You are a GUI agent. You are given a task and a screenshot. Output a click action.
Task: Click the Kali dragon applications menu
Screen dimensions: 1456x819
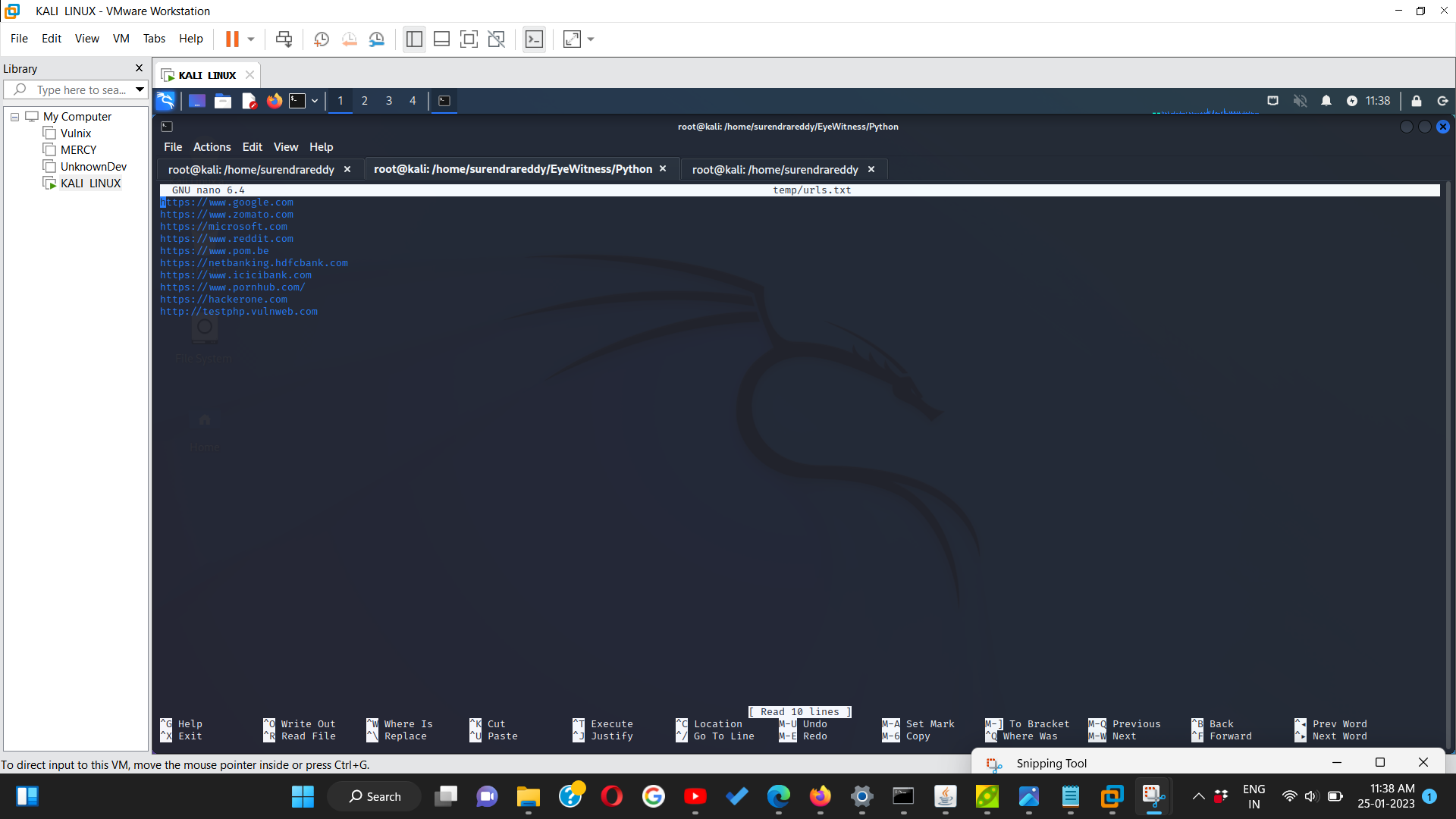point(165,101)
